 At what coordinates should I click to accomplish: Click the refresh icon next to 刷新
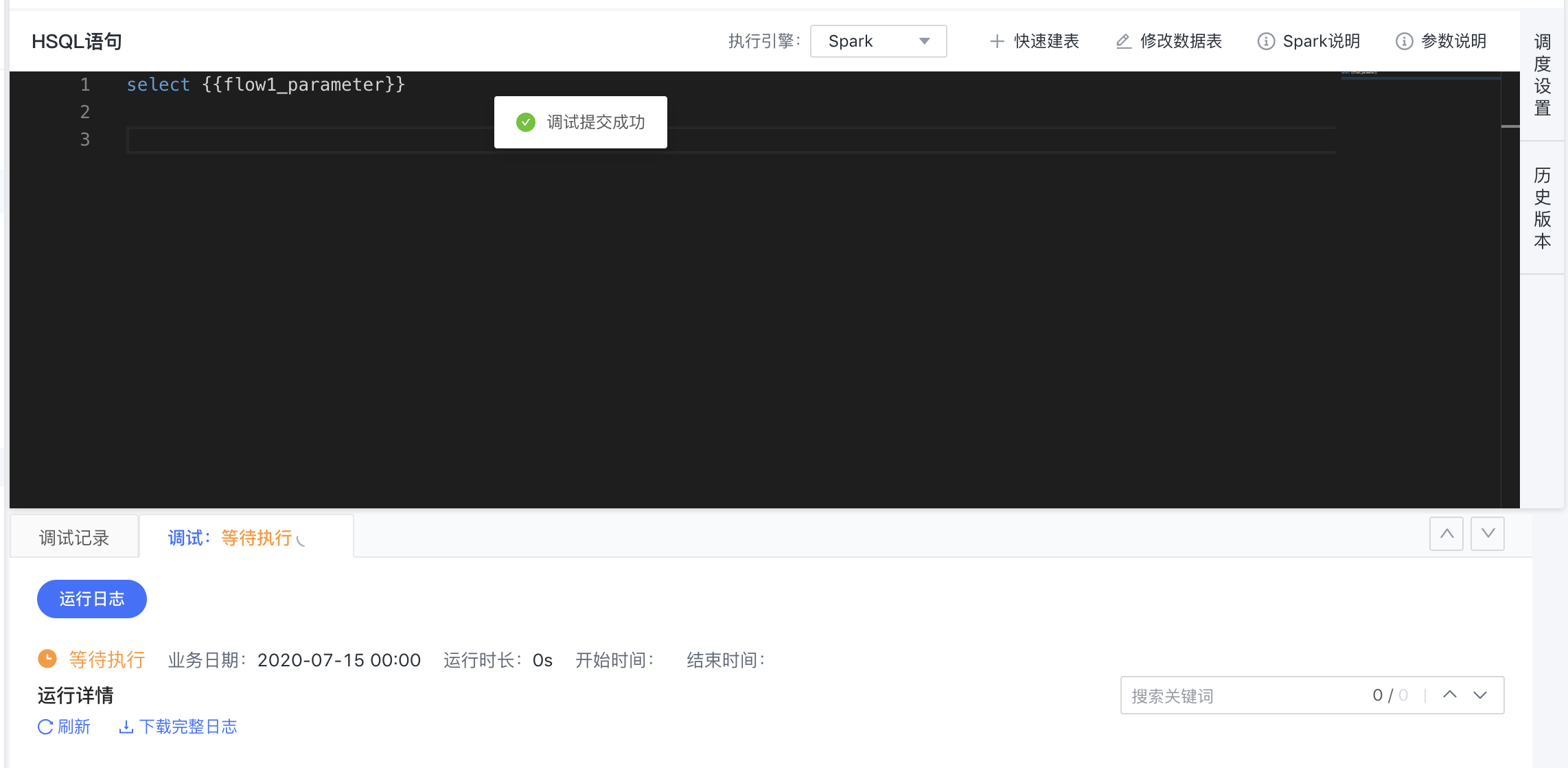pyautogui.click(x=45, y=727)
